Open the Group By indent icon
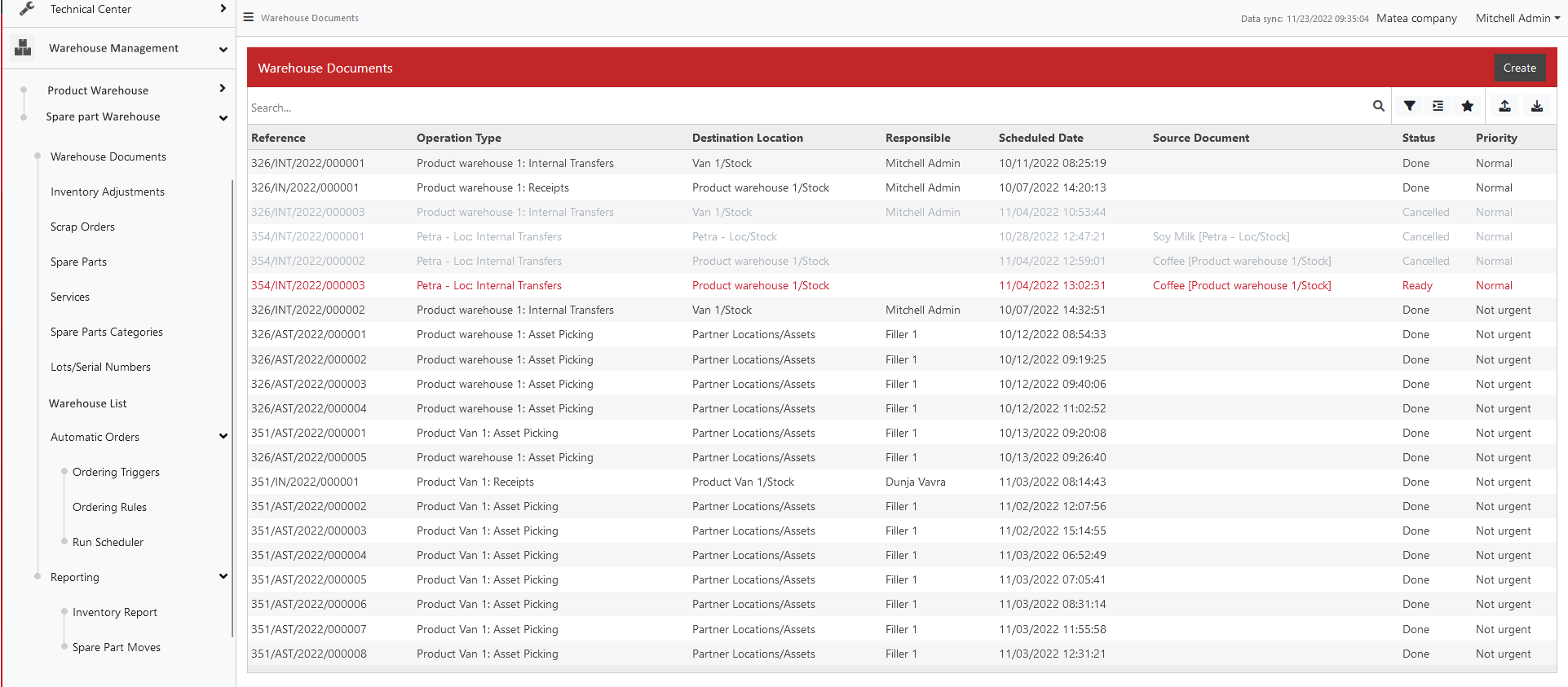This screenshot has width=1568, height=687. tap(1438, 106)
